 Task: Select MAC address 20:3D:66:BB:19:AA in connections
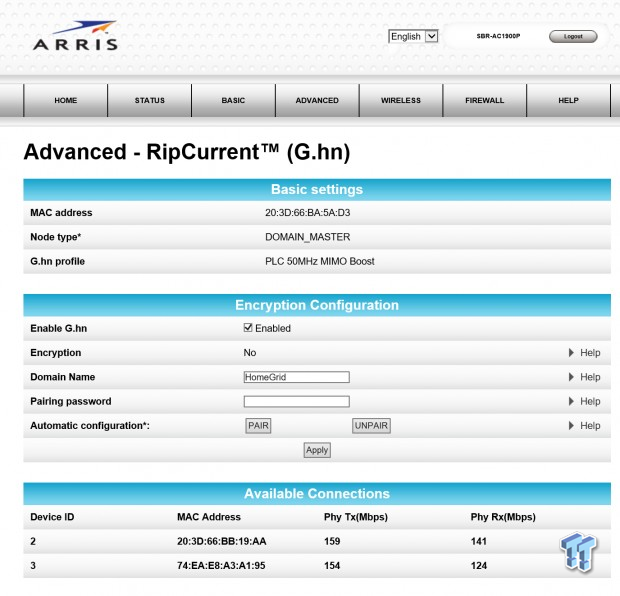221,541
